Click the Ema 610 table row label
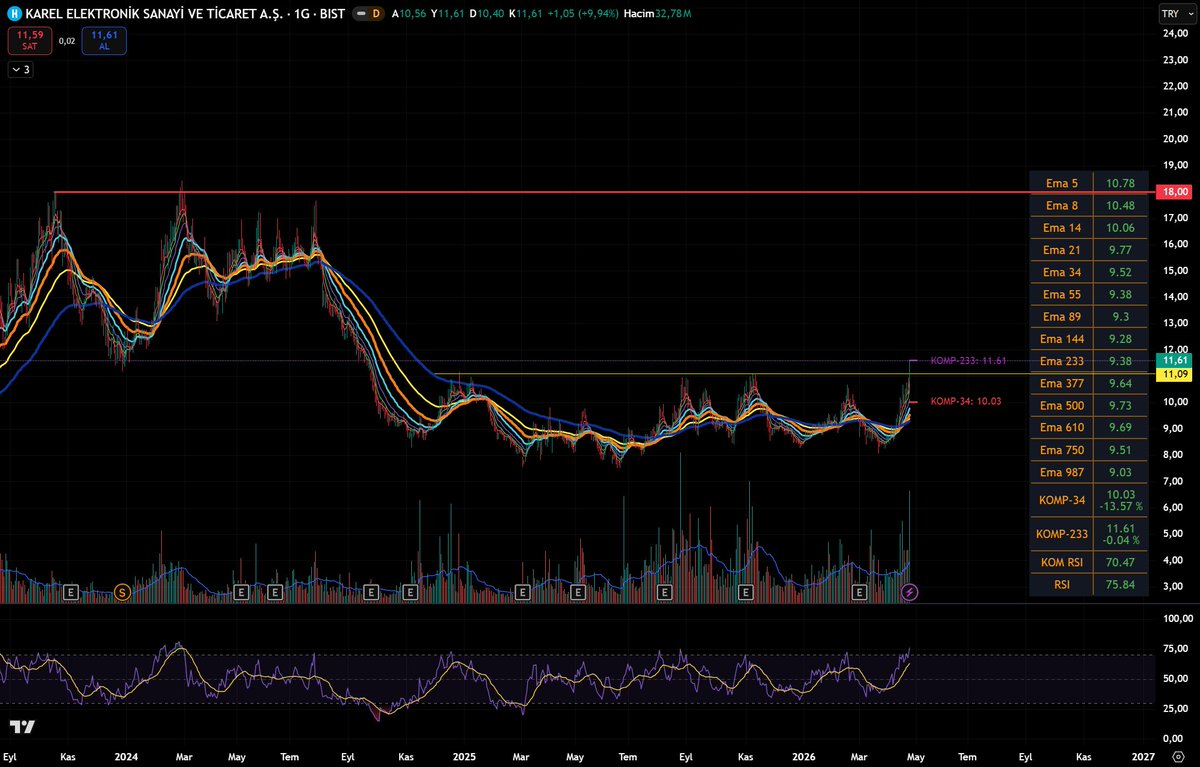This screenshot has height=767, width=1200. click(1061, 428)
